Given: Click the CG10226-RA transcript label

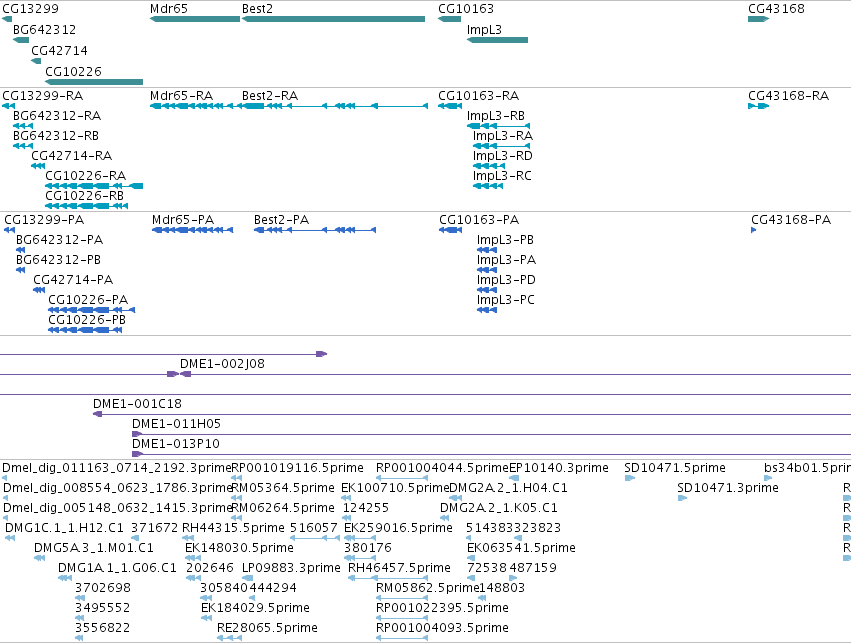Looking at the screenshot, I should click(x=86, y=176).
